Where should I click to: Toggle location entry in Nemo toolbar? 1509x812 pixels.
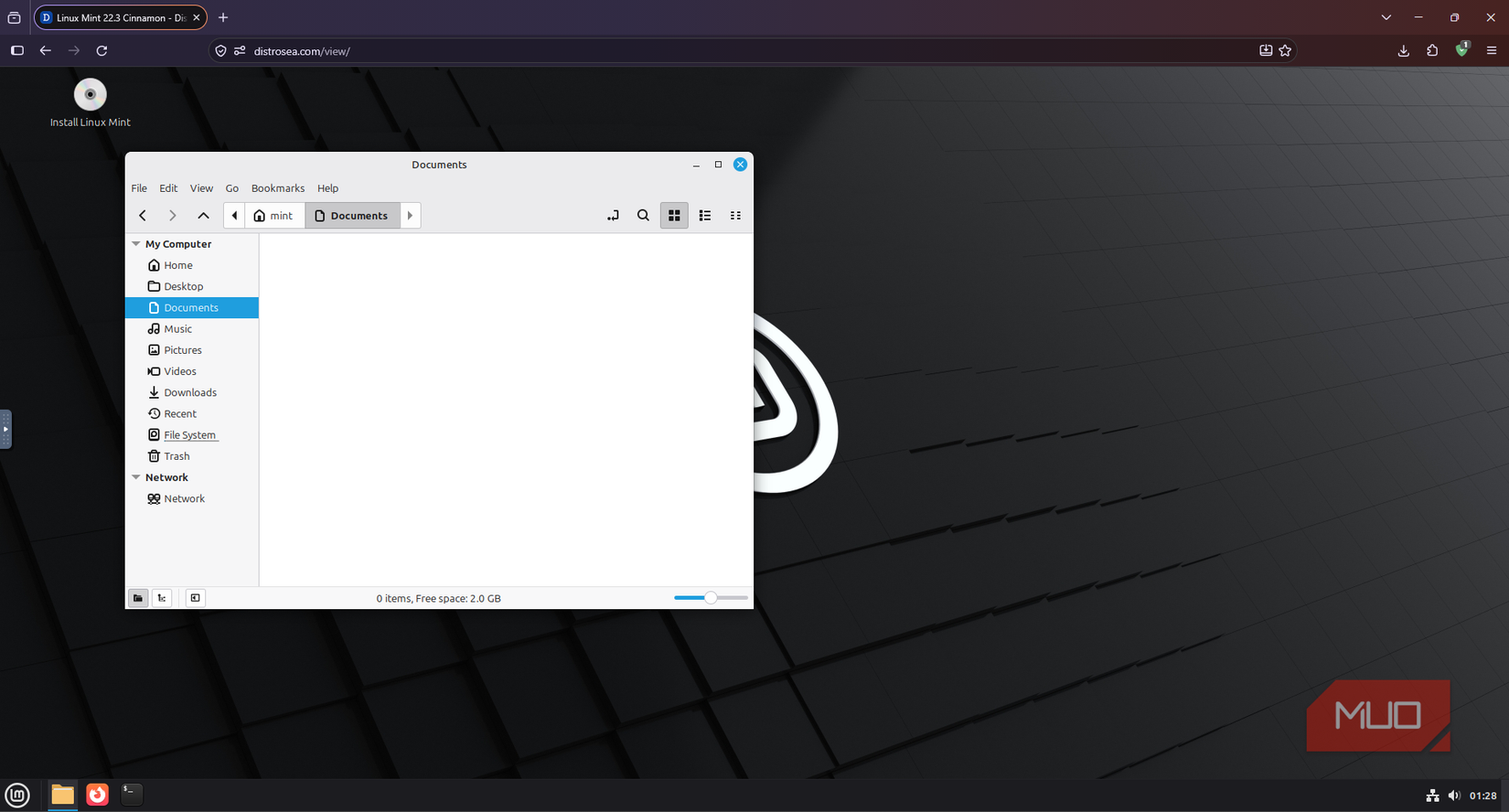[613, 216]
